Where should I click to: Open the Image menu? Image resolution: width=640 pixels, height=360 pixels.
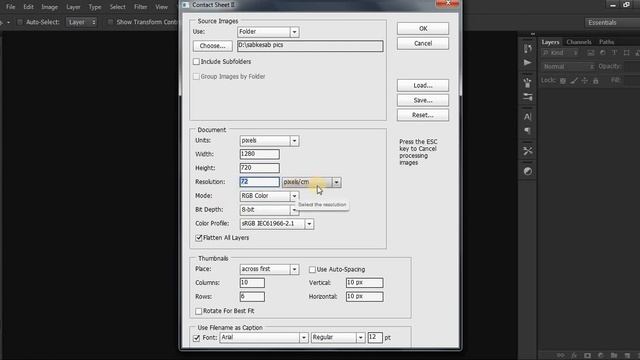(49, 7)
